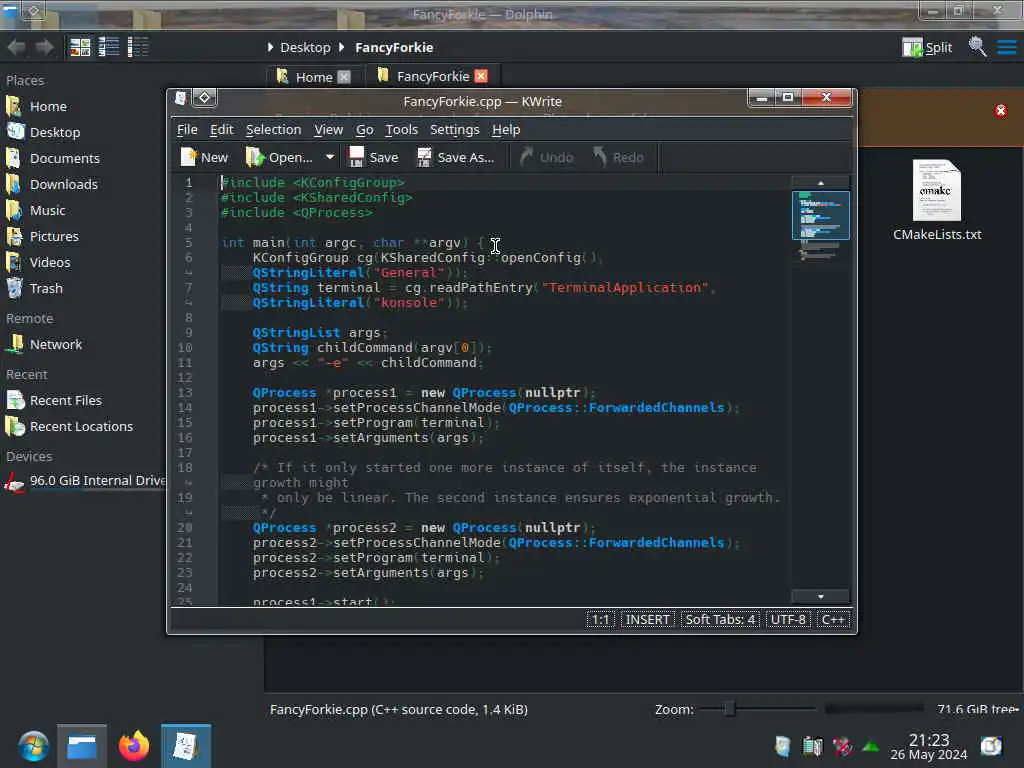Select the FancyForkie tab in Dolphin

[x=432, y=76]
